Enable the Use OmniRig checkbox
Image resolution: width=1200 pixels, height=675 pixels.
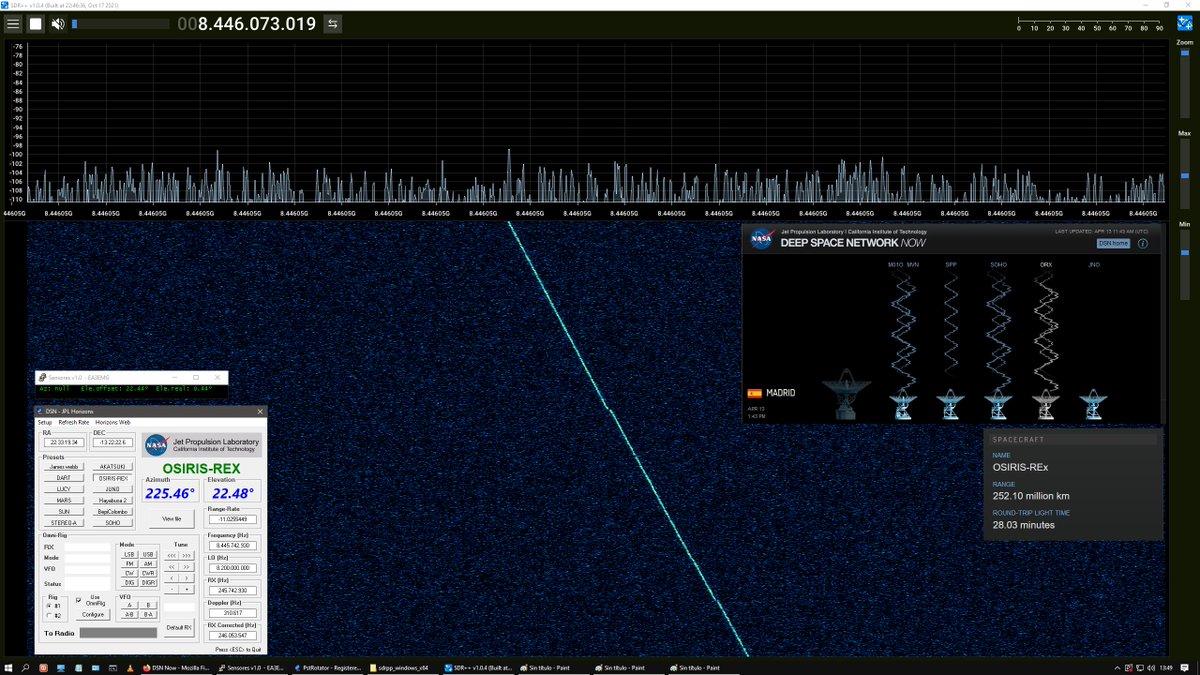pyautogui.click(x=78, y=601)
